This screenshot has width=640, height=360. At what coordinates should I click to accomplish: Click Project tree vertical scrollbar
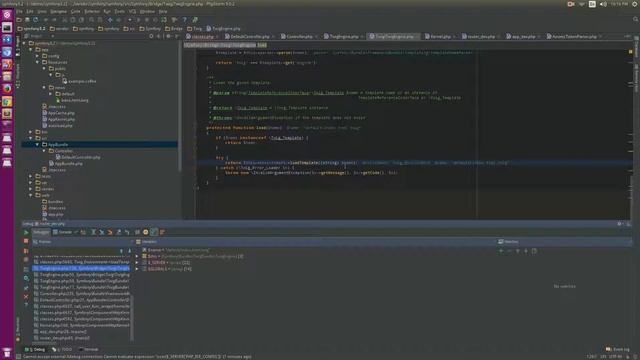coord(180,106)
